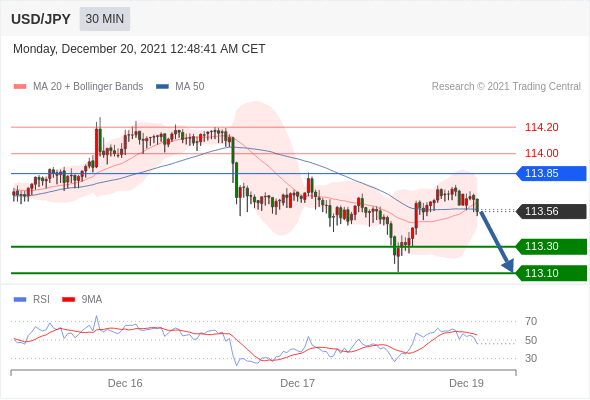Click the black 113.56 current price tag

(x=551, y=211)
